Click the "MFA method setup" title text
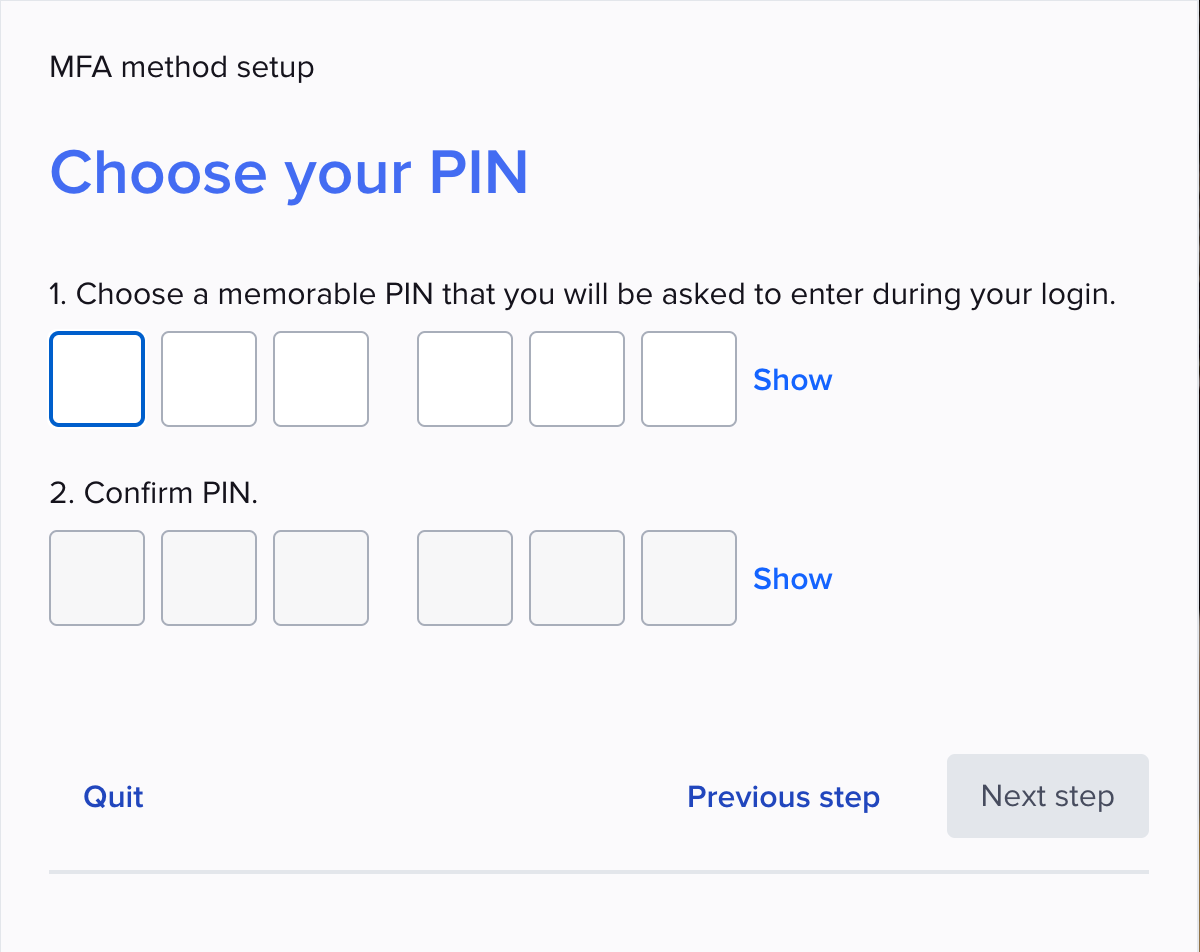This screenshot has width=1200, height=952. [x=182, y=68]
